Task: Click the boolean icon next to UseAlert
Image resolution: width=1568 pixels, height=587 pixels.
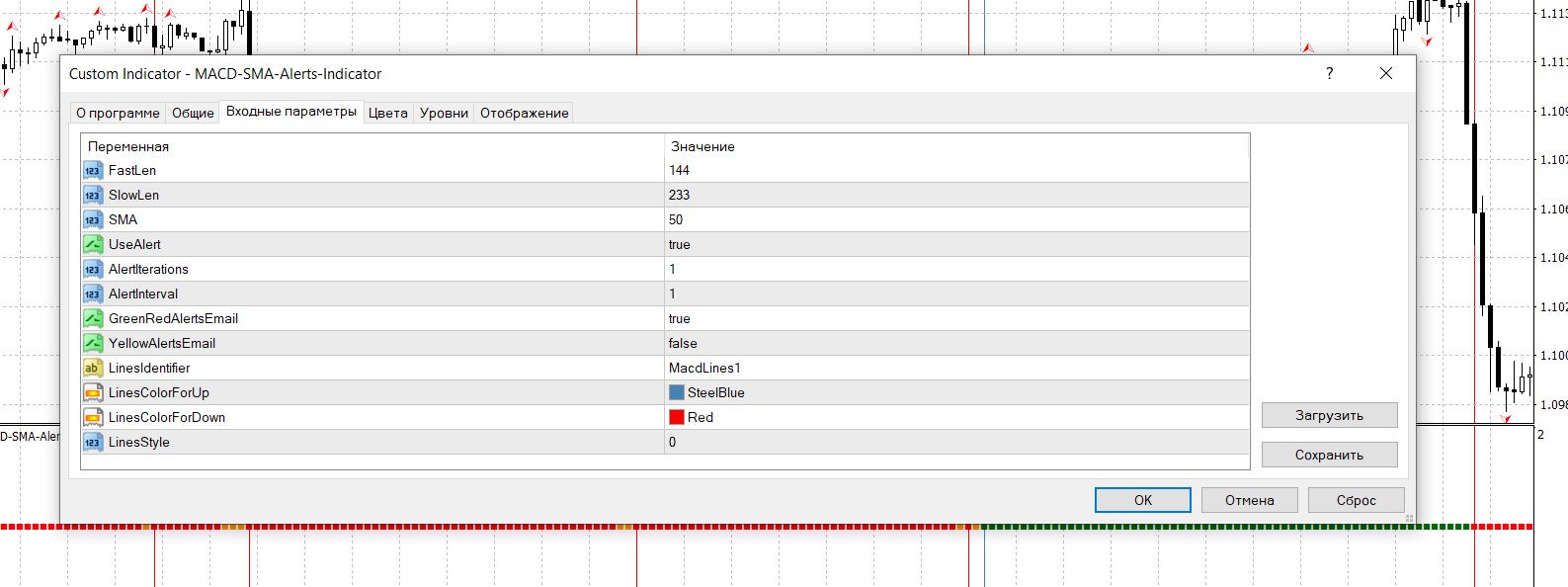Action: click(93, 244)
